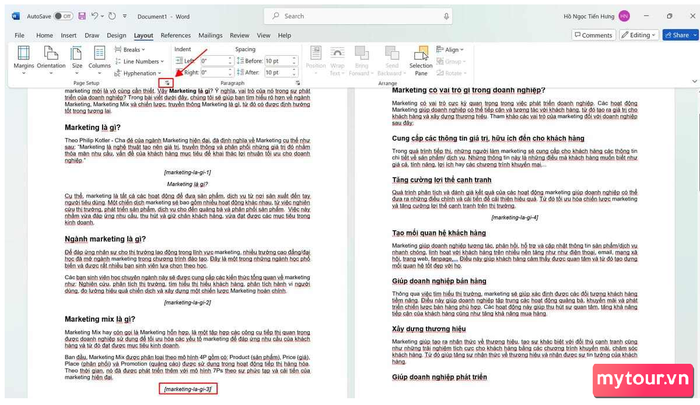The image size is (700, 405).
Task: Toggle the AutoSave switch
Action: click(63, 16)
